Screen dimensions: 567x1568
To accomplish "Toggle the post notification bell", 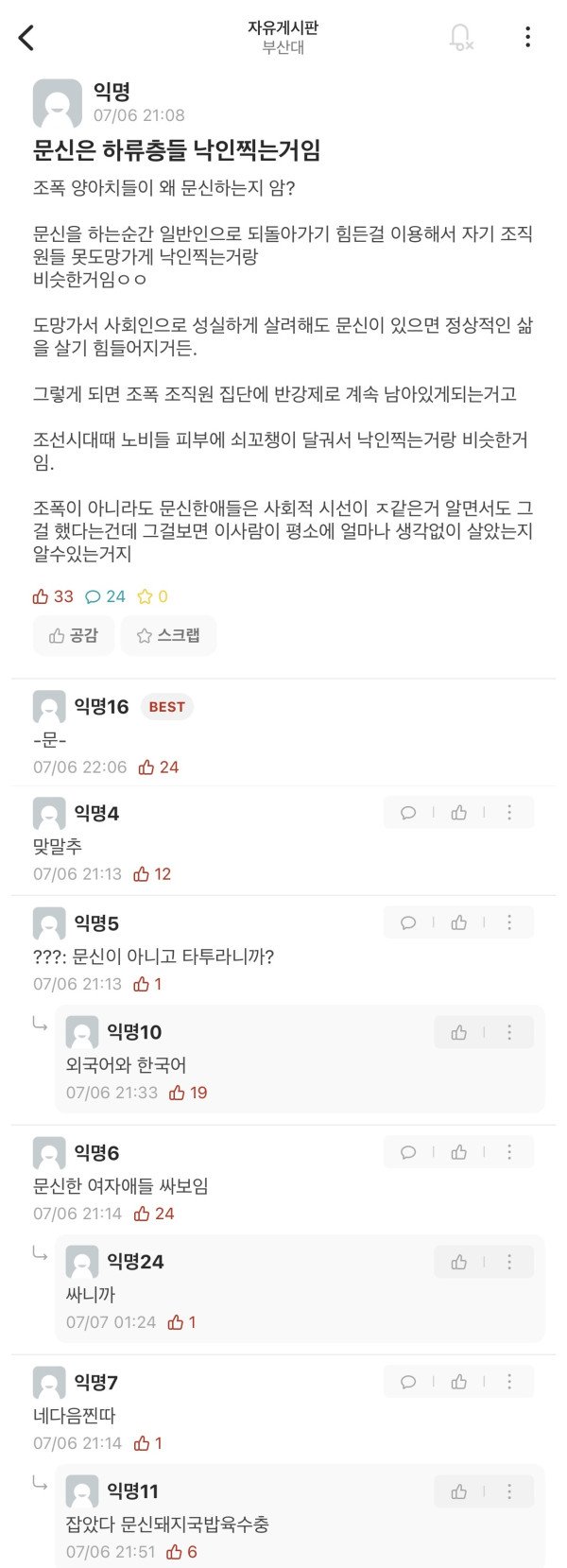I will click(x=460, y=37).
